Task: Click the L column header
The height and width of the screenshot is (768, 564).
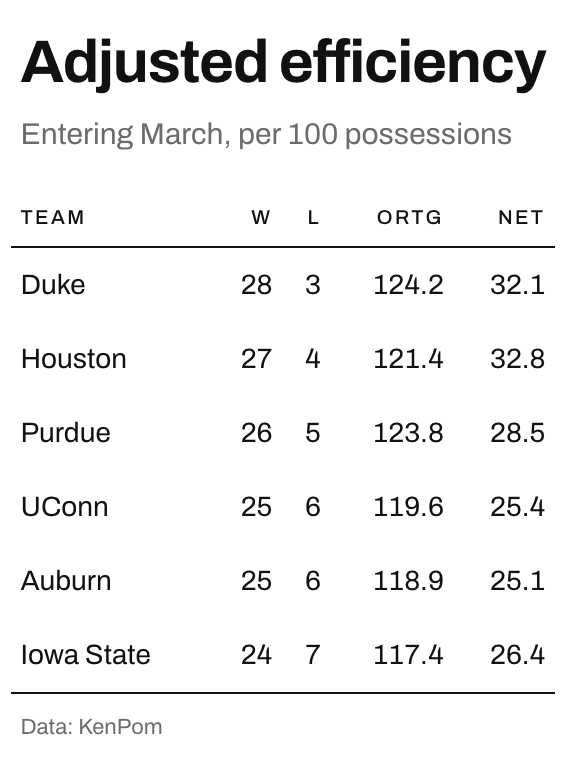Action: [x=313, y=217]
